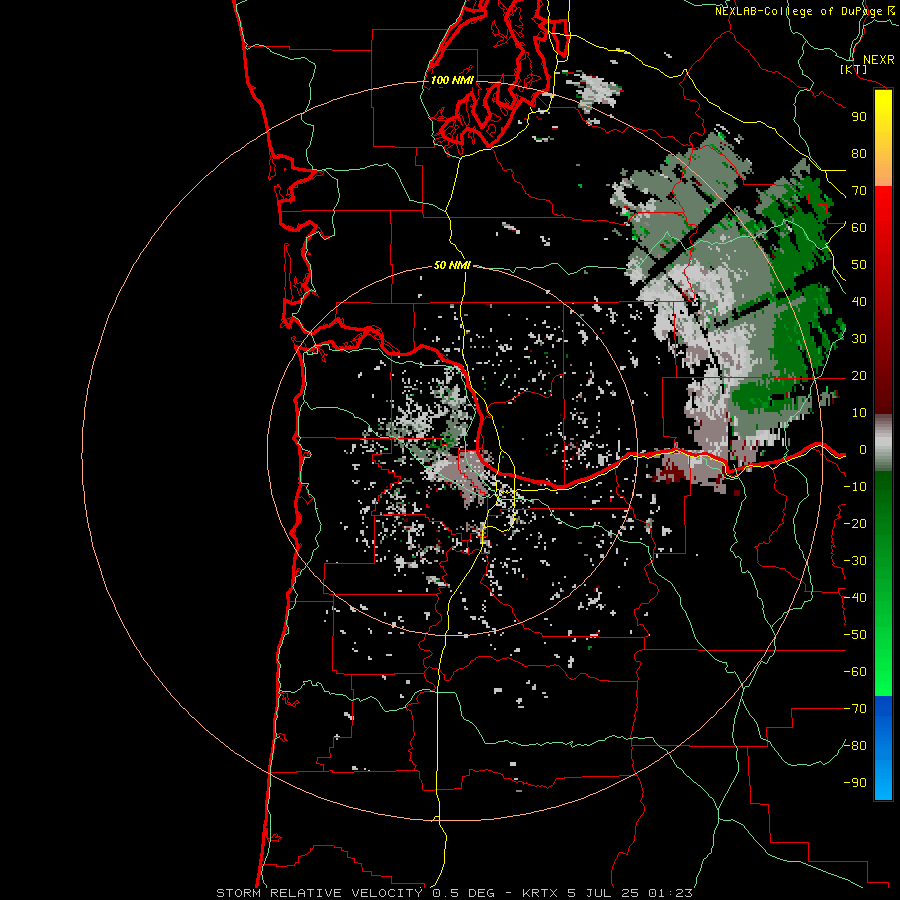Click the '90' value on velocity scale

pos(859,117)
